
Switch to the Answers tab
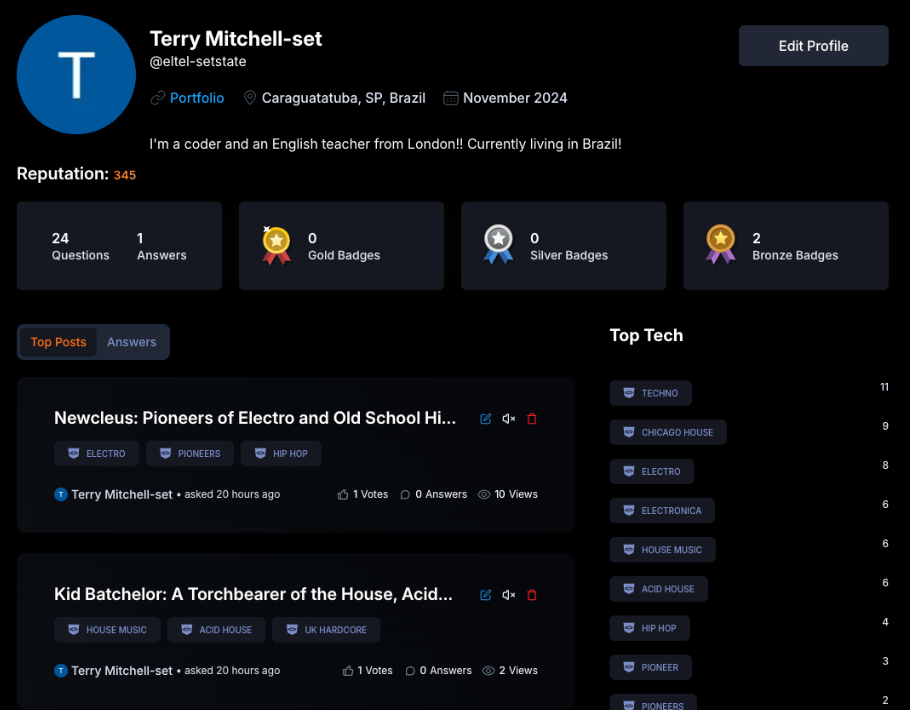pyautogui.click(x=132, y=342)
